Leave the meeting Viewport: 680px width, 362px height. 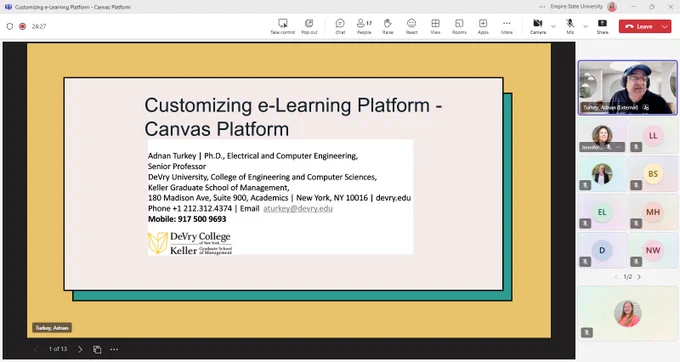pyautogui.click(x=639, y=26)
